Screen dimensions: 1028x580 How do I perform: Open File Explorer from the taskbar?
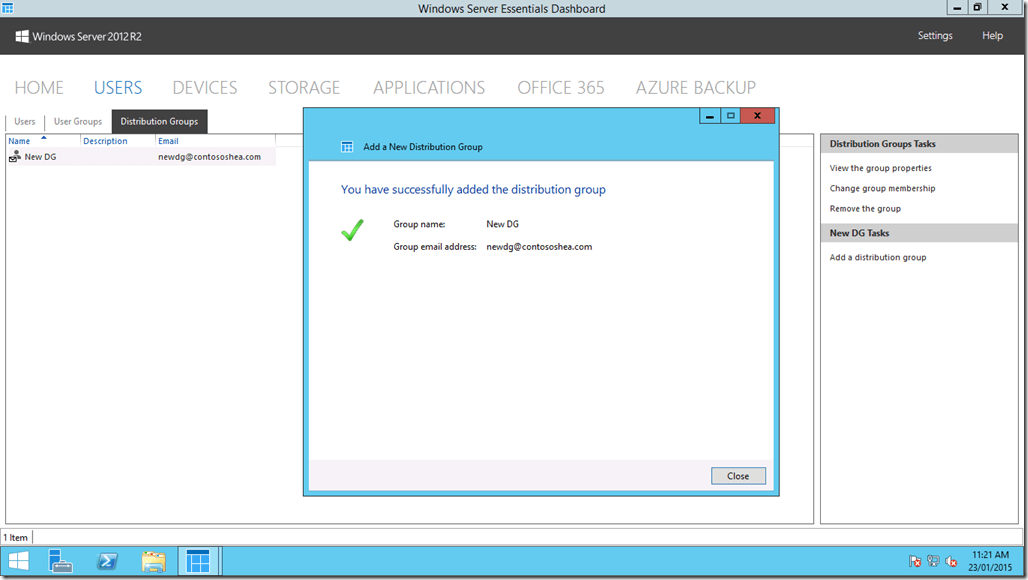click(x=153, y=561)
